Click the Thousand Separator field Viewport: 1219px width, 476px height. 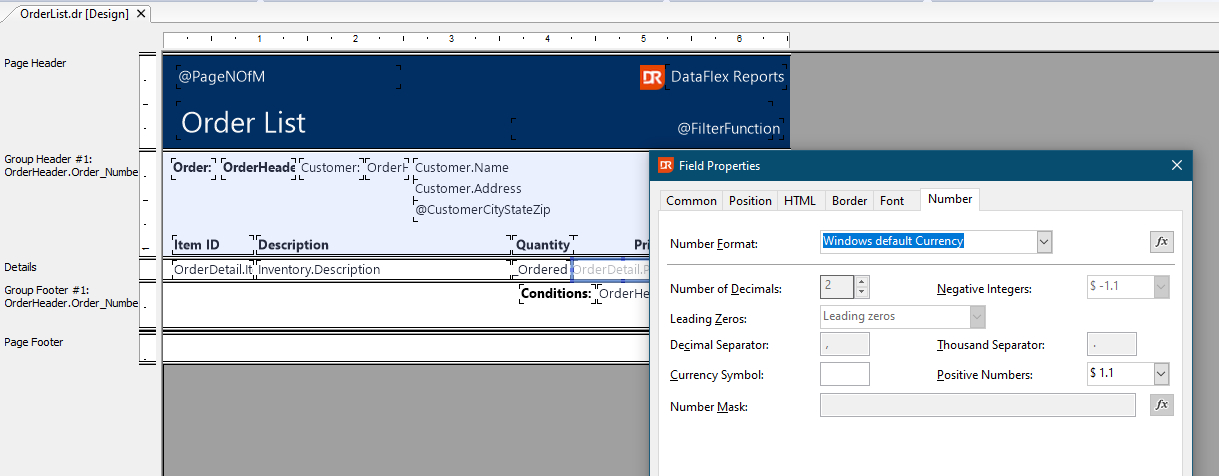coord(1111,345)
